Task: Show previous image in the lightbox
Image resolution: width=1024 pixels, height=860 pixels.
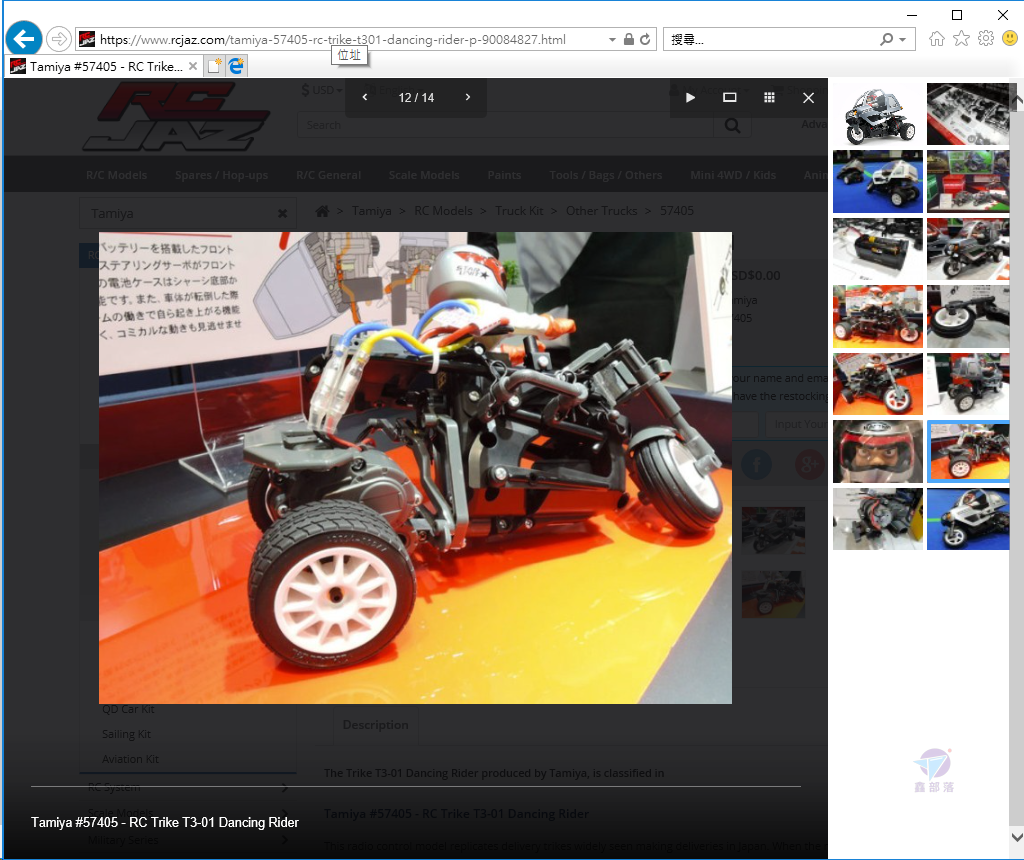Action: [x=365, y=97]
